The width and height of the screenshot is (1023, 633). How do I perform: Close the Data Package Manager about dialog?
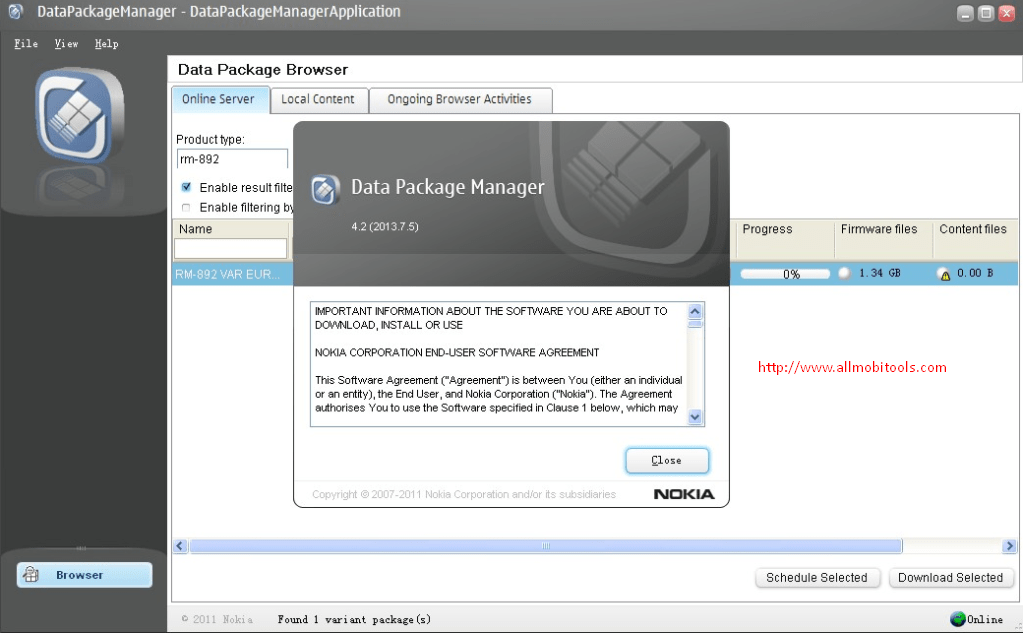point(667,461)
